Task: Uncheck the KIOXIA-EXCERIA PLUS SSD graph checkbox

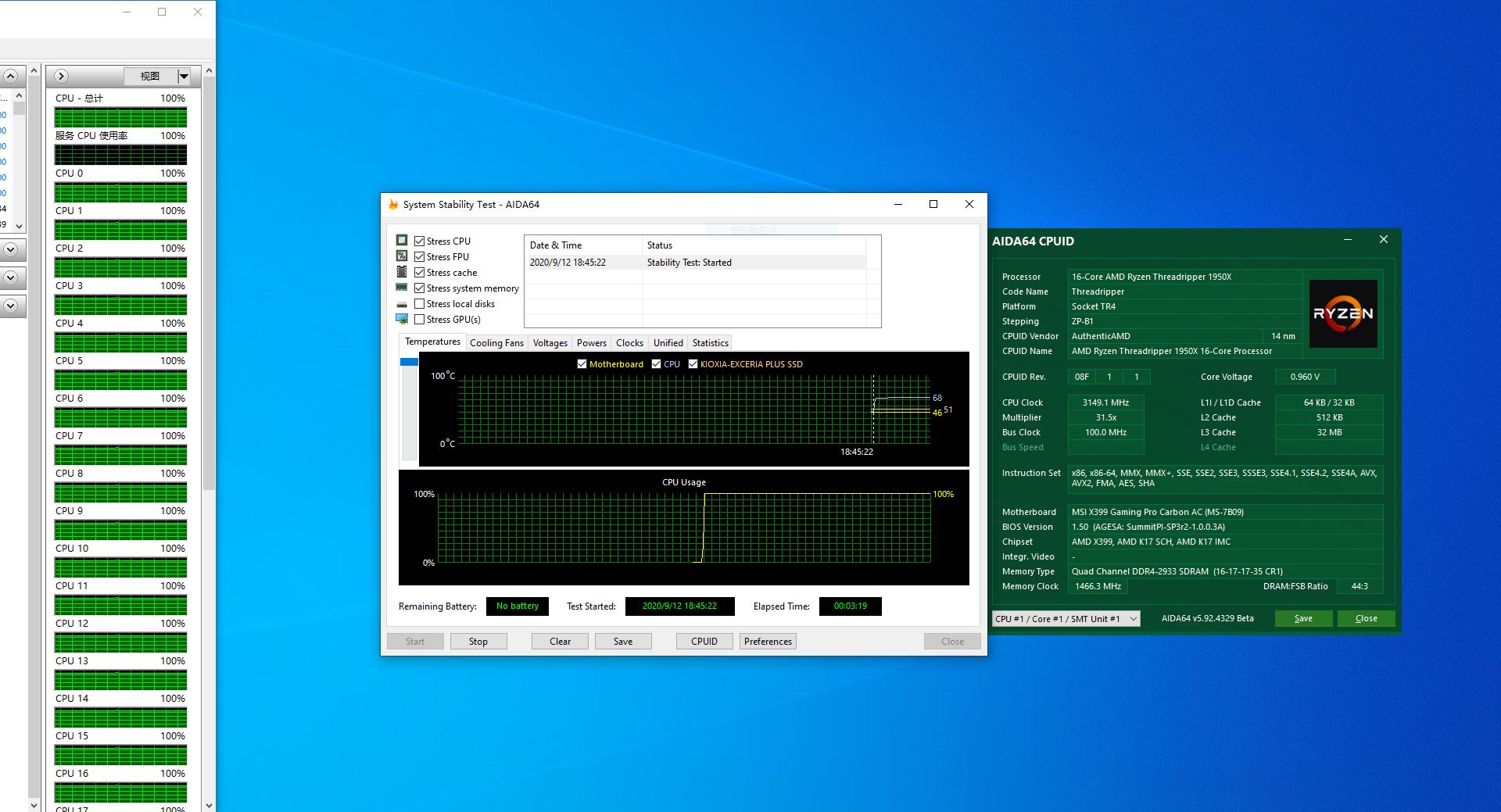Action: coord(693,364)
